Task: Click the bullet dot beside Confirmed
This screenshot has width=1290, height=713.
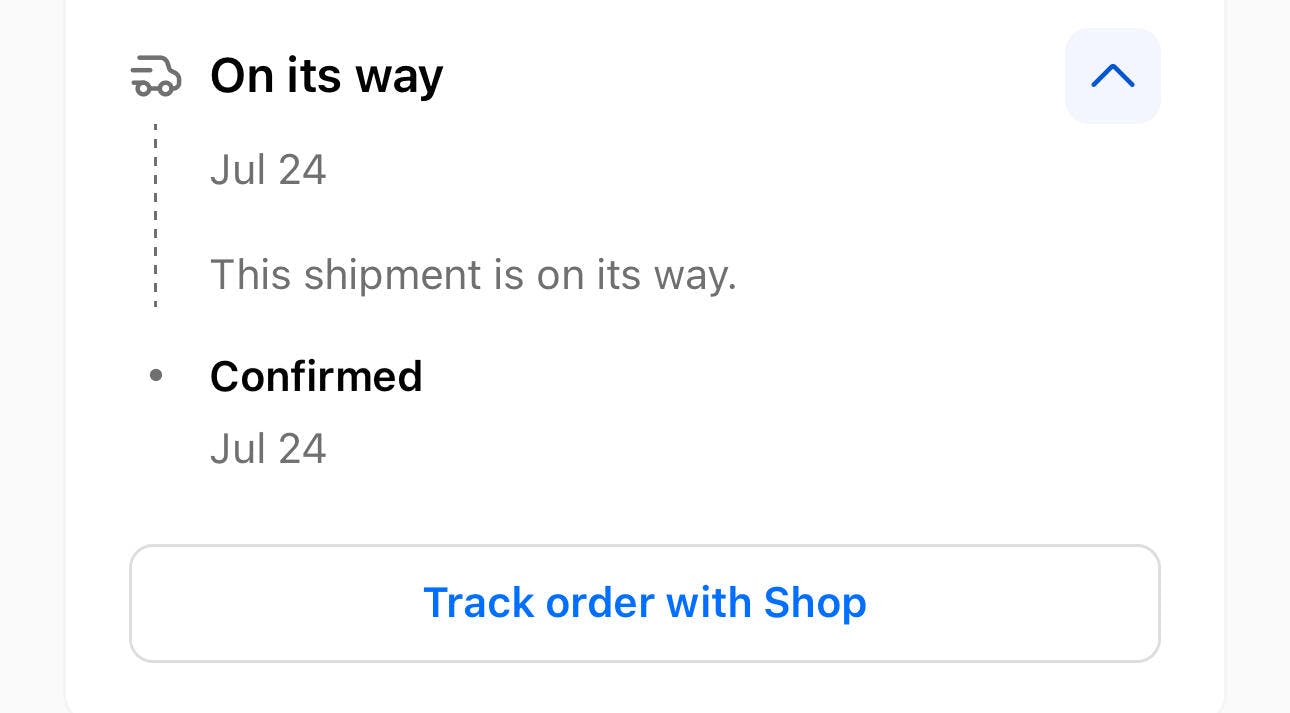Action: pos(155,376)
